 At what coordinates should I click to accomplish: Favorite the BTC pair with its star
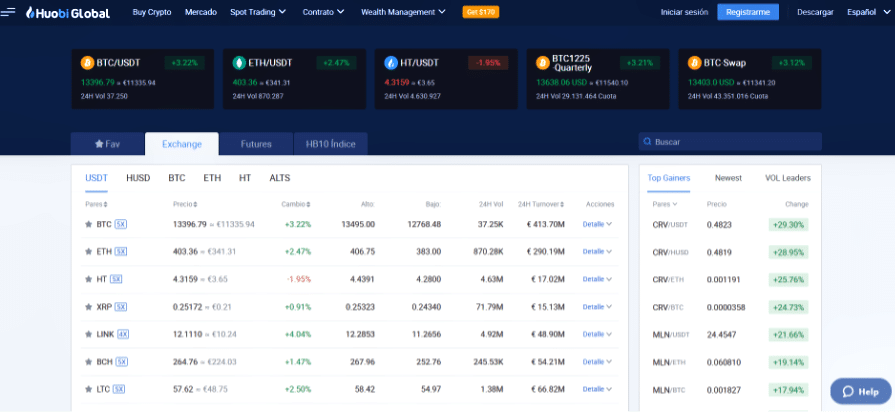pyautogui.click(x=88, y=224)
